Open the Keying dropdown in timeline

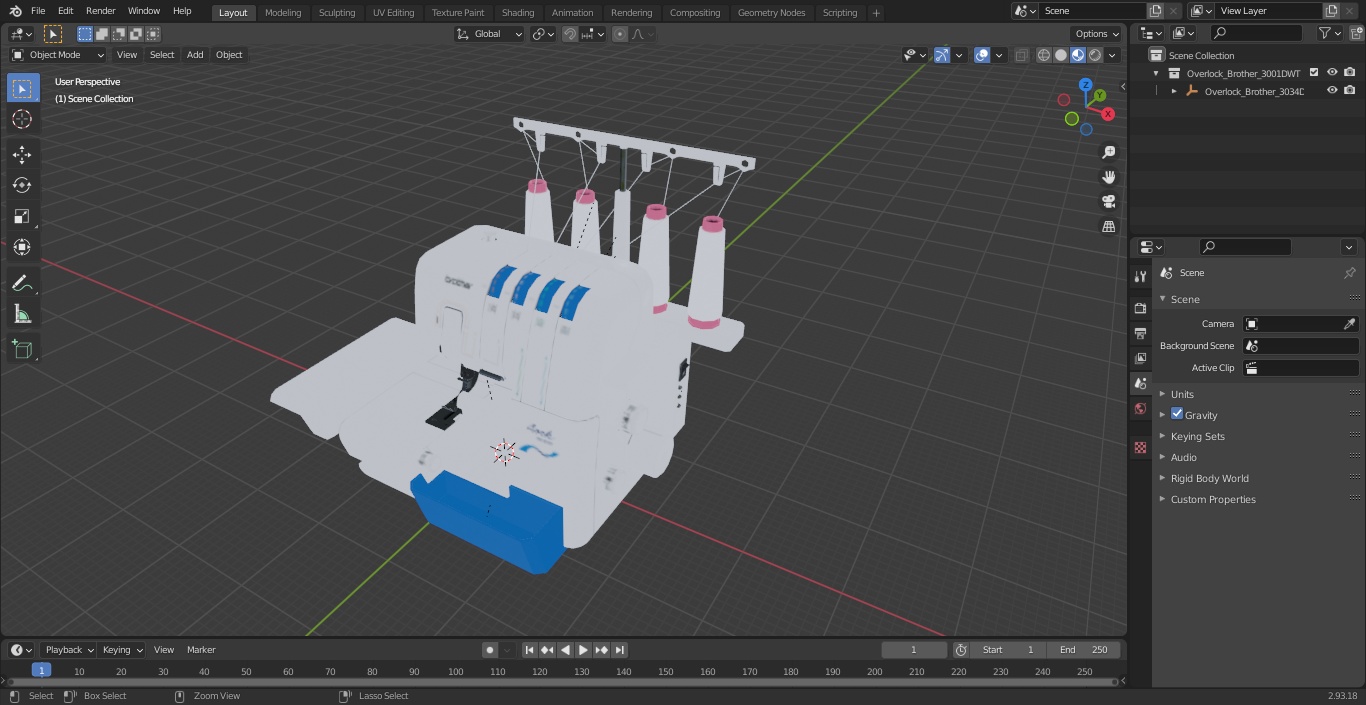point(122,650)
